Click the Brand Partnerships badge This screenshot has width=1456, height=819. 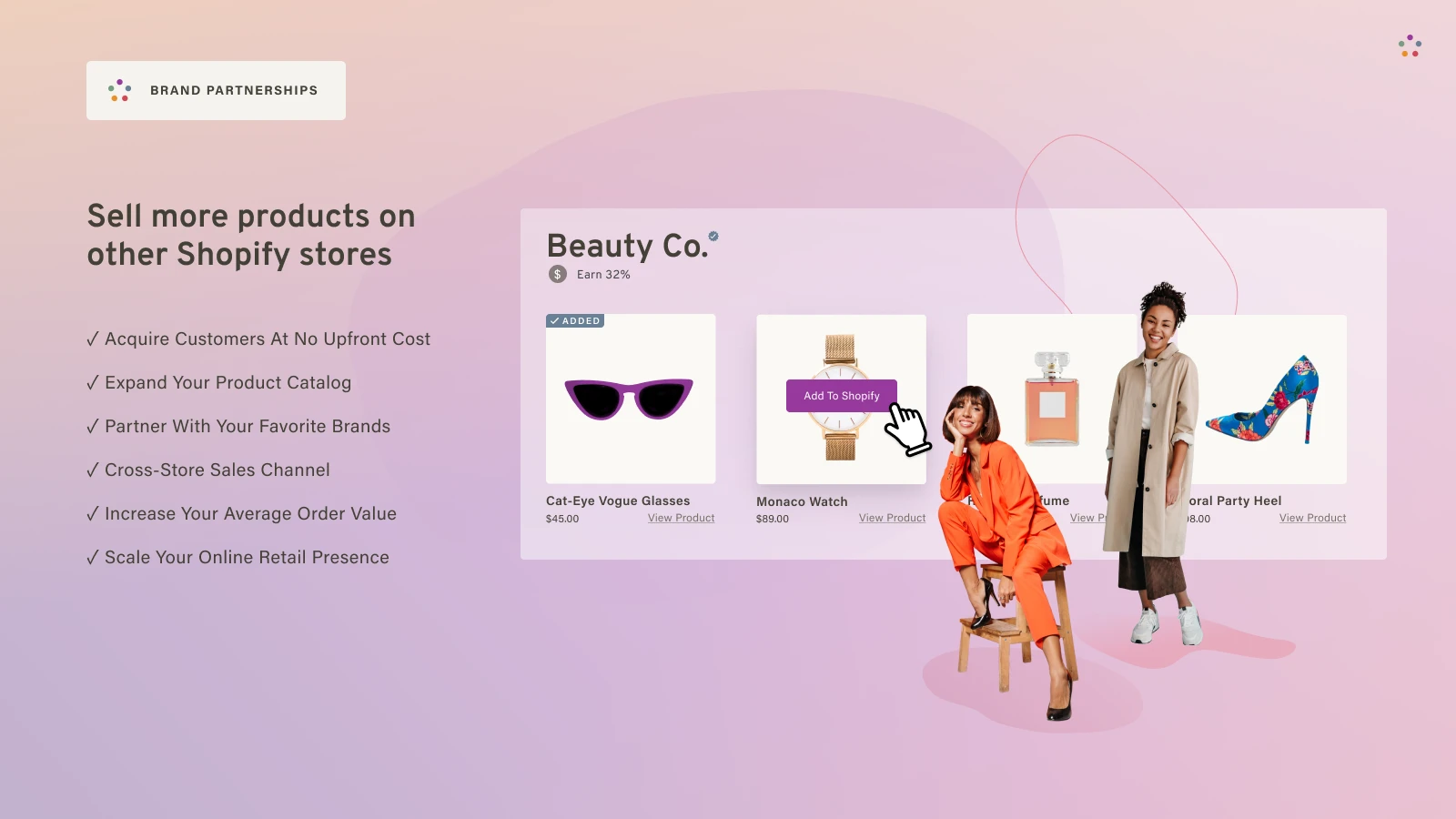click(216, 90)
